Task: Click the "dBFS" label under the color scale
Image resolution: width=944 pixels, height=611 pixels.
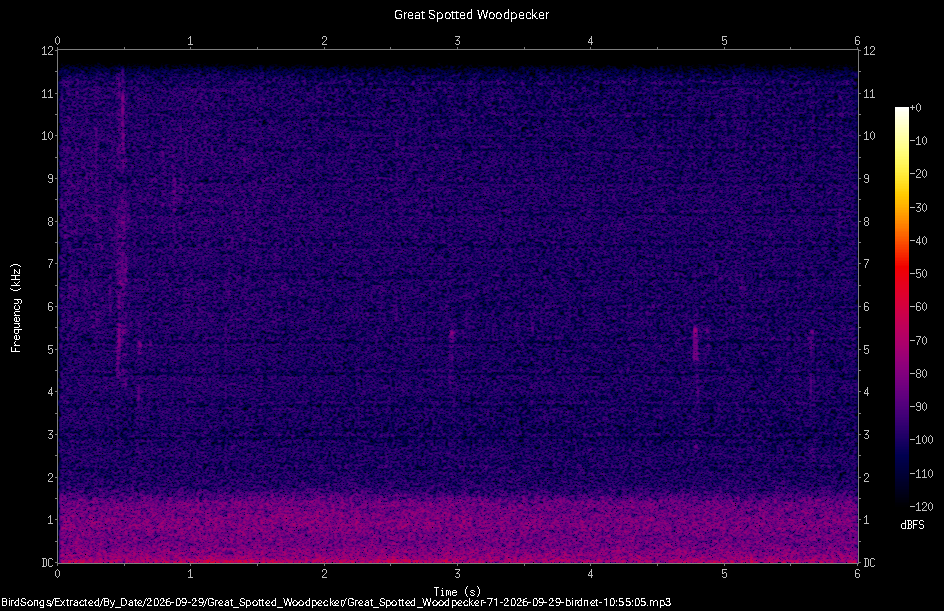Action: click(912, 525)
